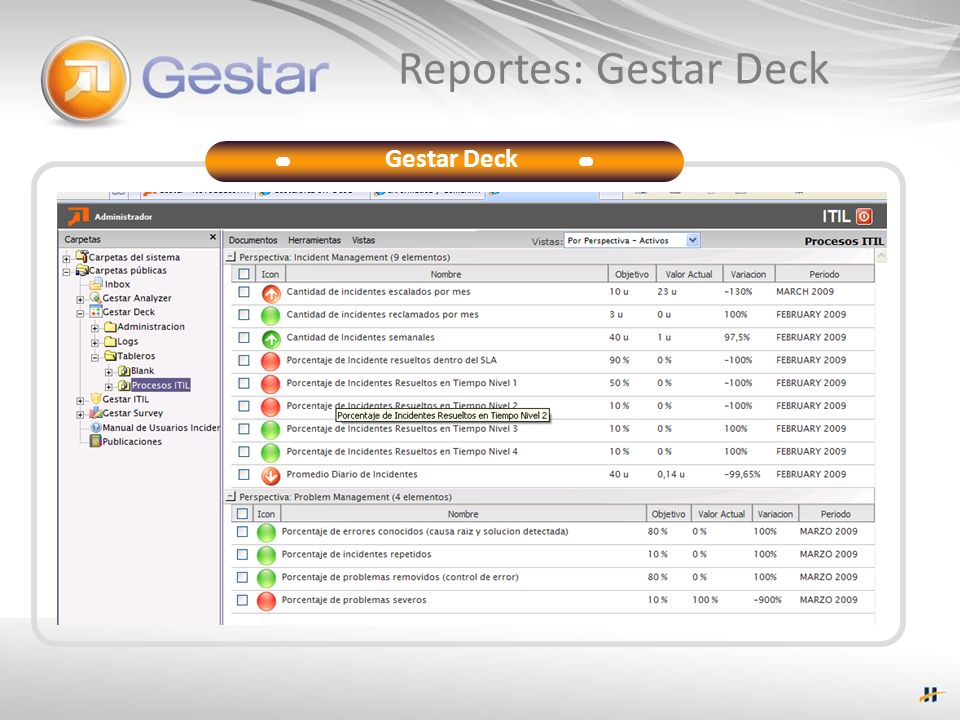Open Porcentaje de problemas severos entry
The height and width of the screenshot is (720, 960).
tap(354, 600)
